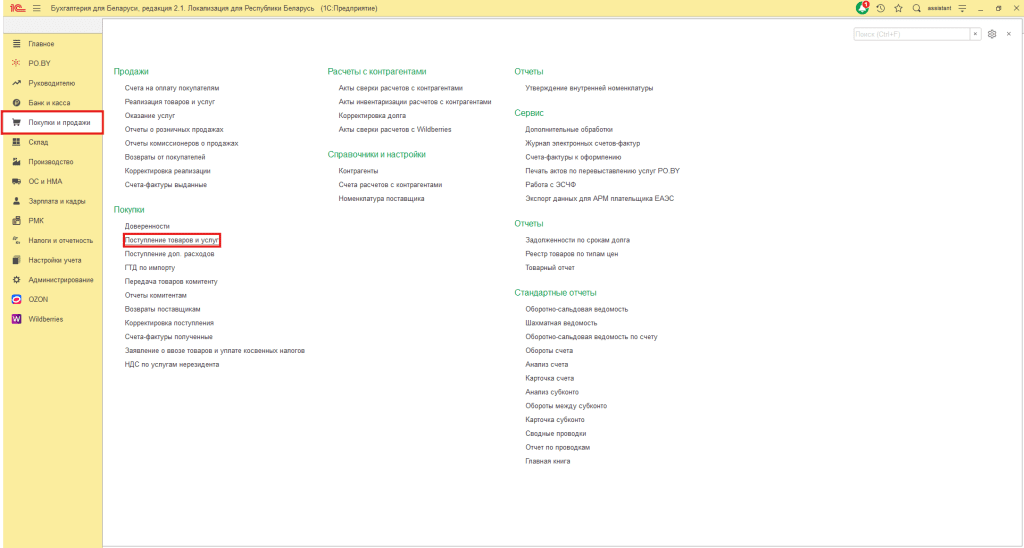Open the Производство section
Image resolution: width=1024 pixels, height=548 pixels.
click(x=52, y=161)
